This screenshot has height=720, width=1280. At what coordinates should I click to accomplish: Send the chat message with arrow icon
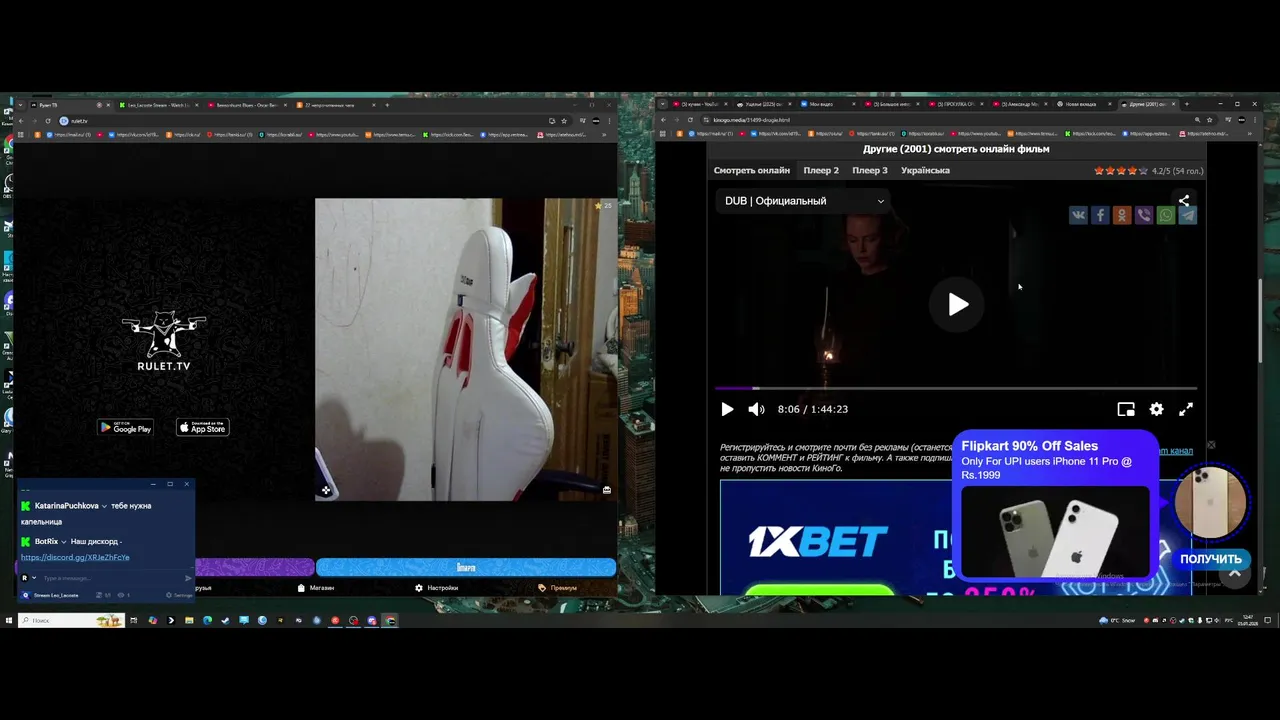[188, 578]
